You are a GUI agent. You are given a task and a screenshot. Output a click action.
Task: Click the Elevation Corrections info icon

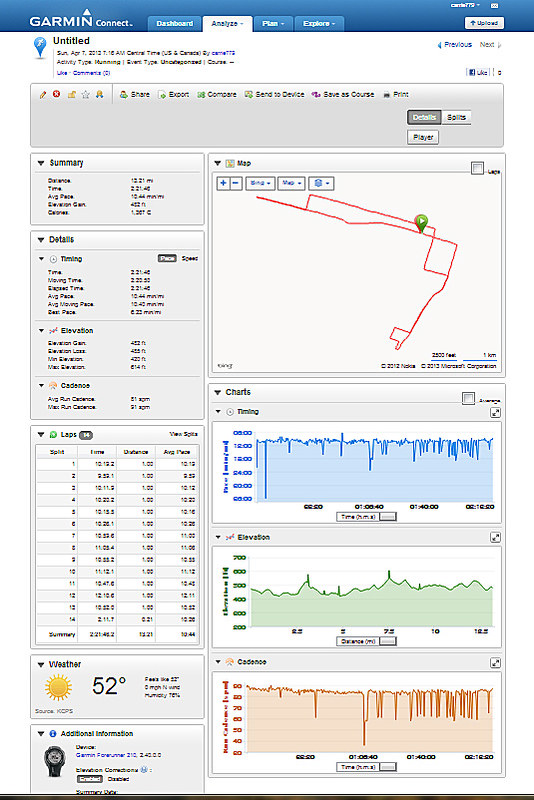click(x=144, y=769)
